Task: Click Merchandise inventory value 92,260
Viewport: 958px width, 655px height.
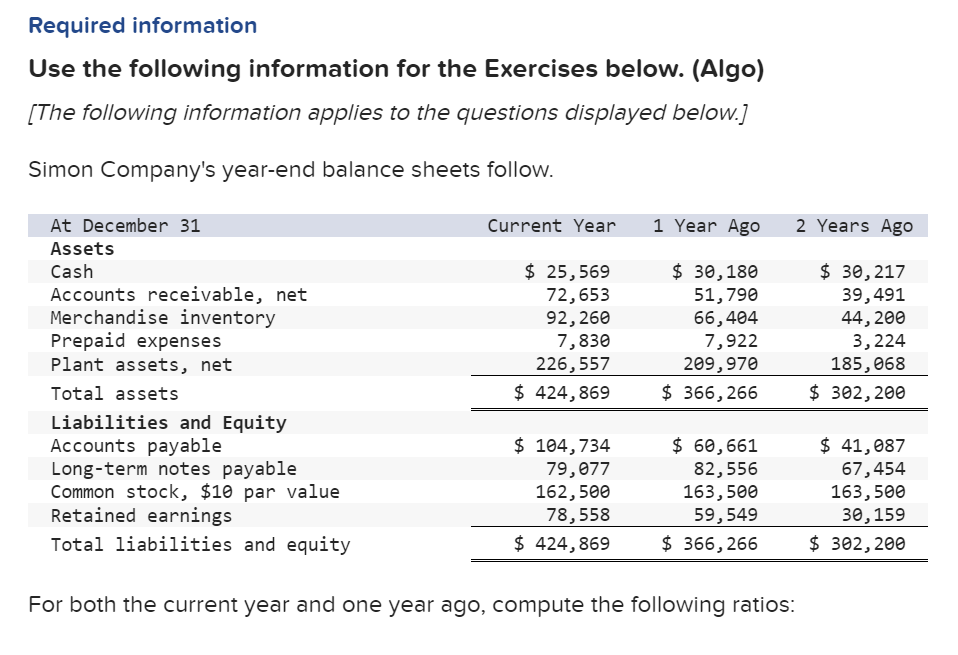Action: tap(578, 318)
